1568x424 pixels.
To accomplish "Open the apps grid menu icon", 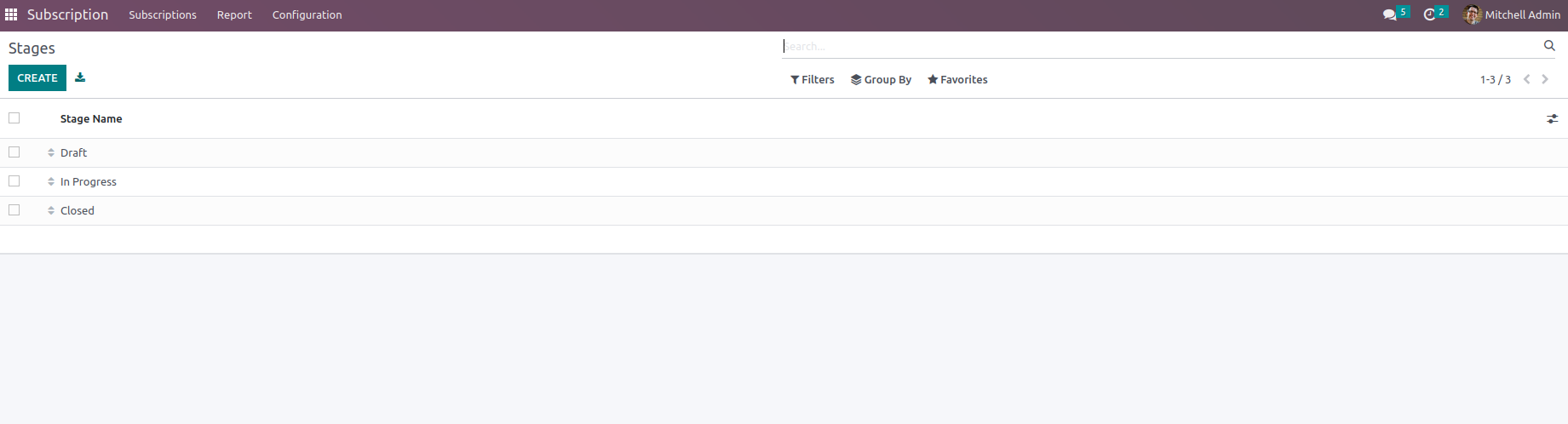I will click(x=11, y=14).
